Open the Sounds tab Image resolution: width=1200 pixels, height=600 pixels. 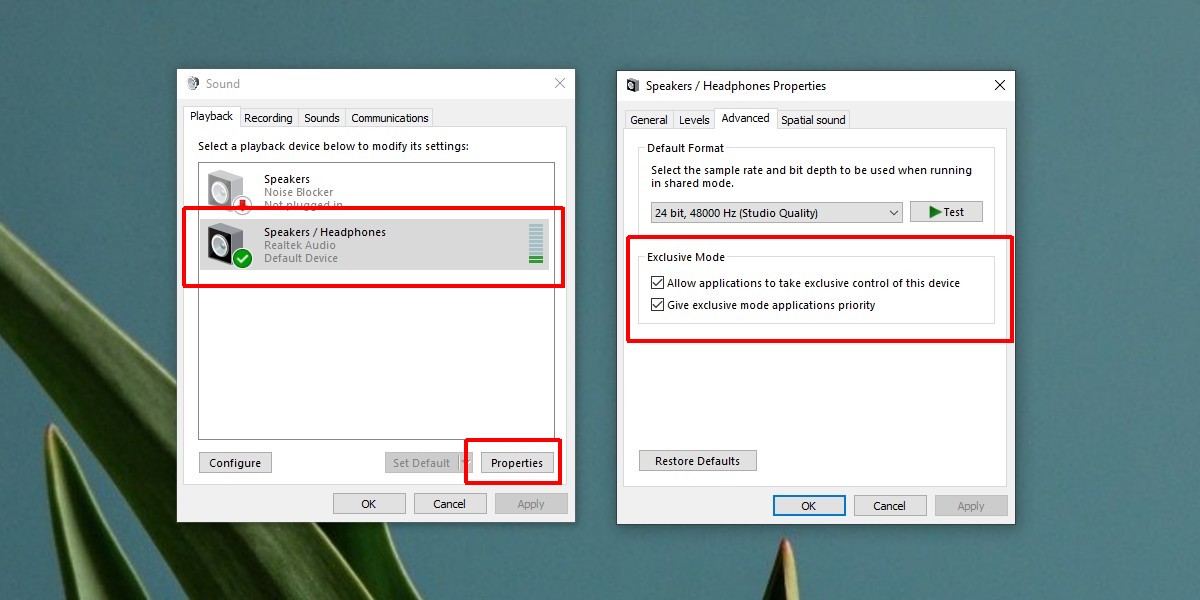coord(322,118)
